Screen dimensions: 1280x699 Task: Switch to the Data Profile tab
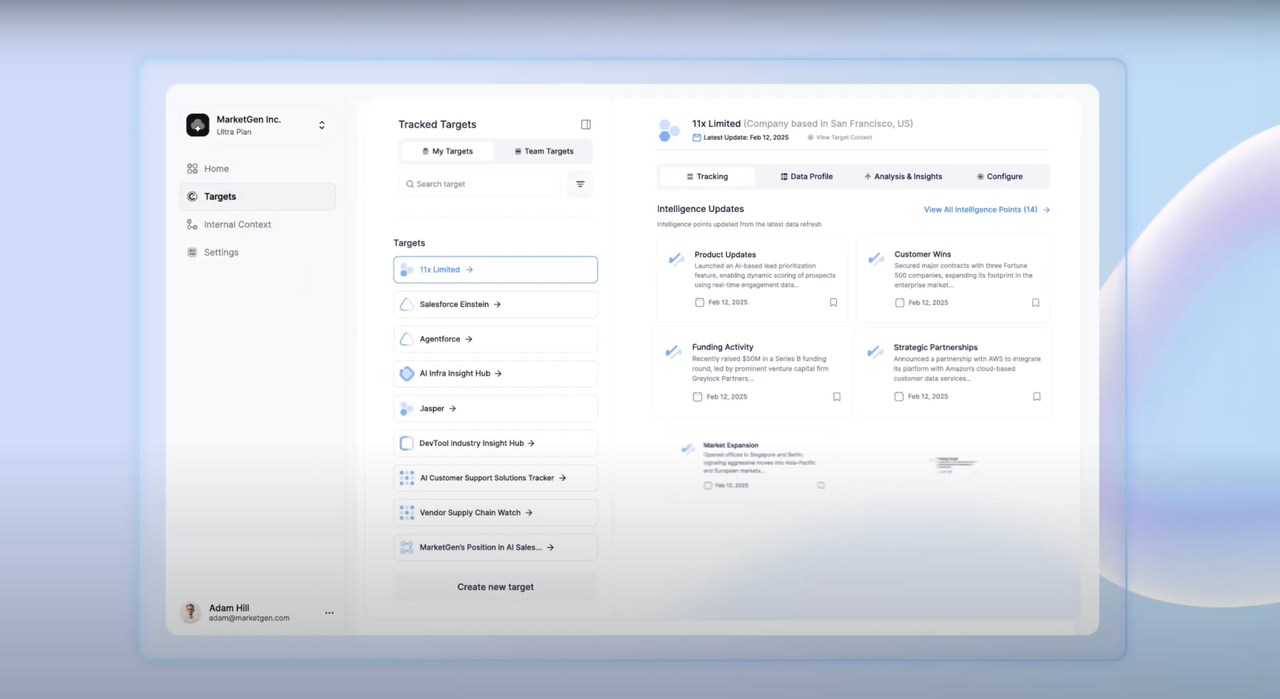pos(806,177)
